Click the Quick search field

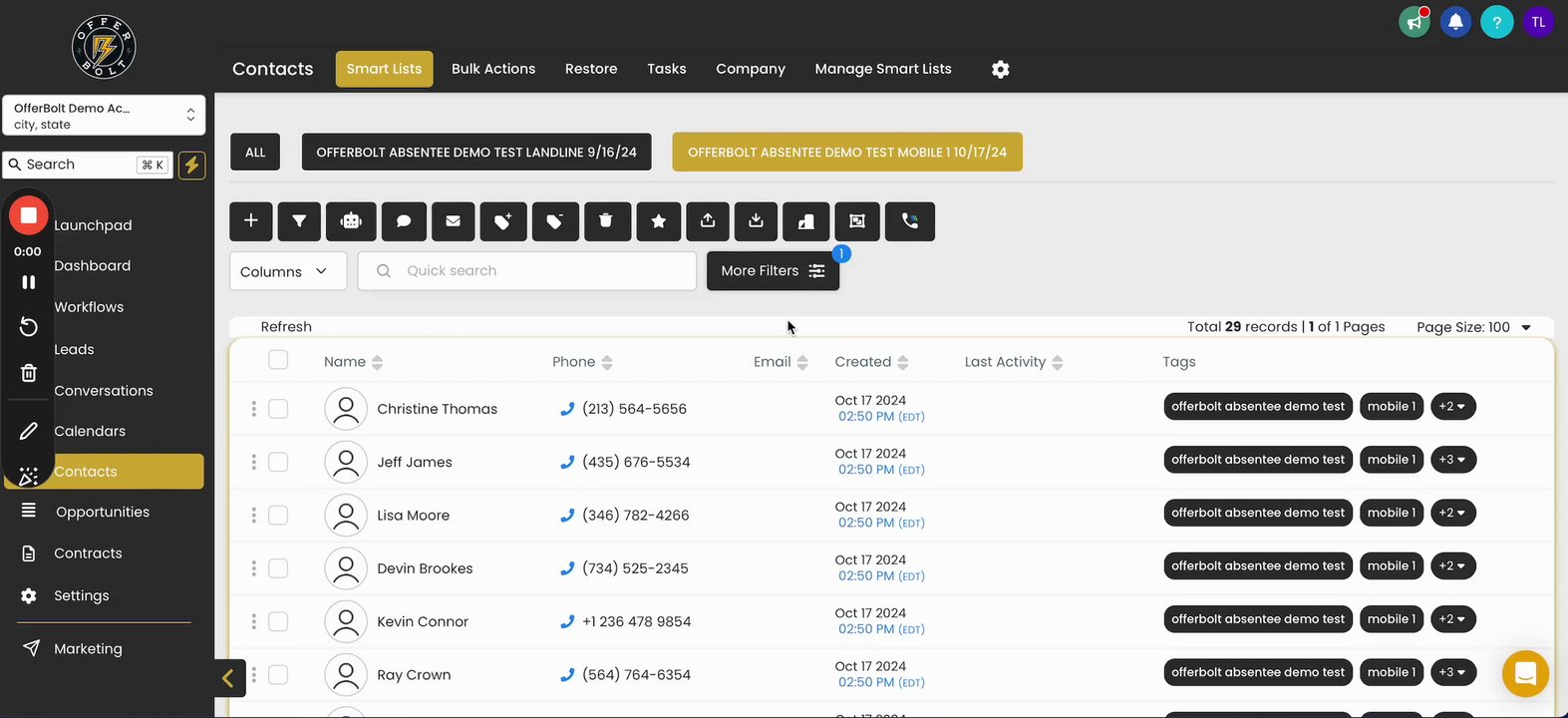538,271
